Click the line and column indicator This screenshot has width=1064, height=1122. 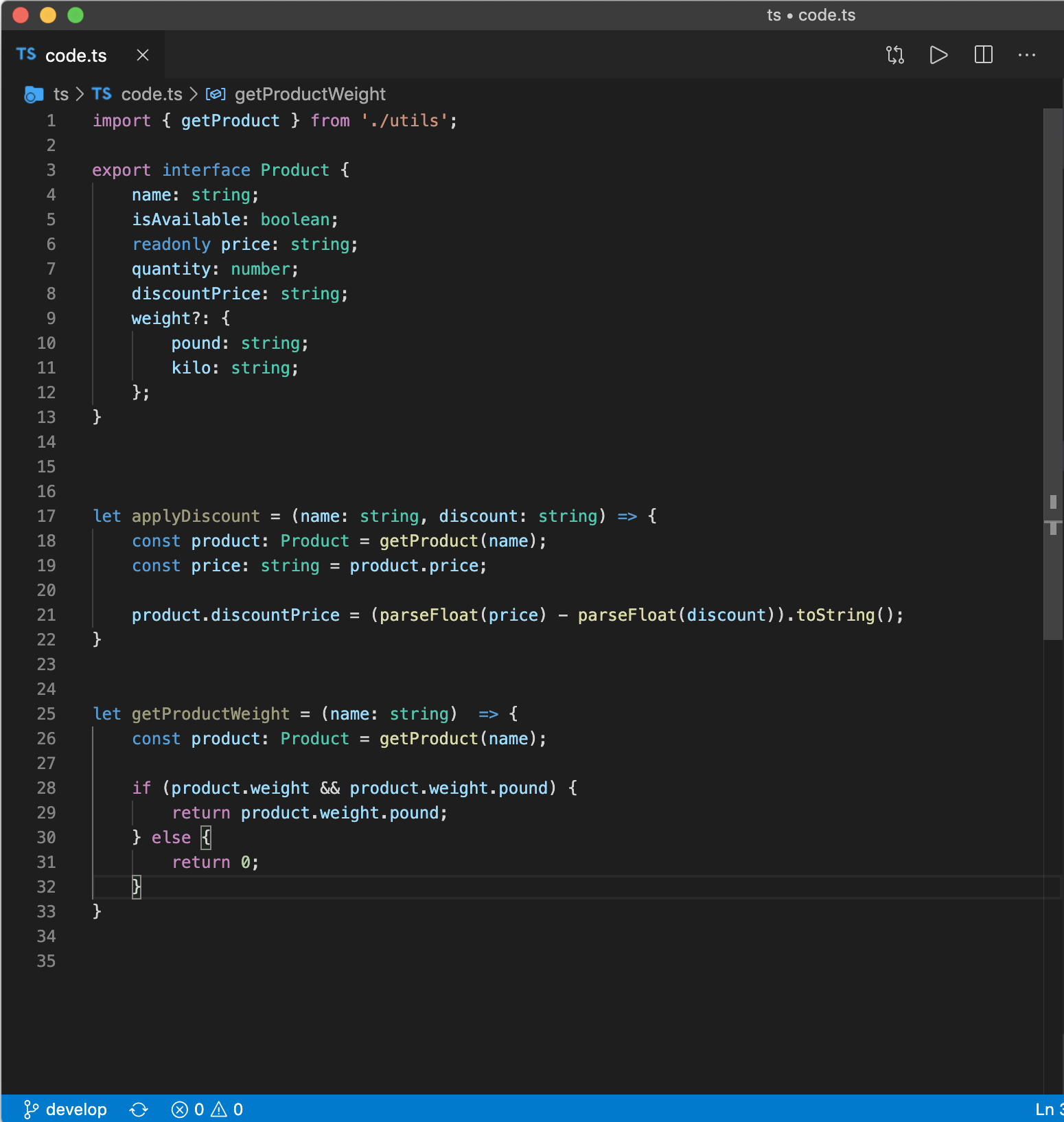tap(1049, 1109)
